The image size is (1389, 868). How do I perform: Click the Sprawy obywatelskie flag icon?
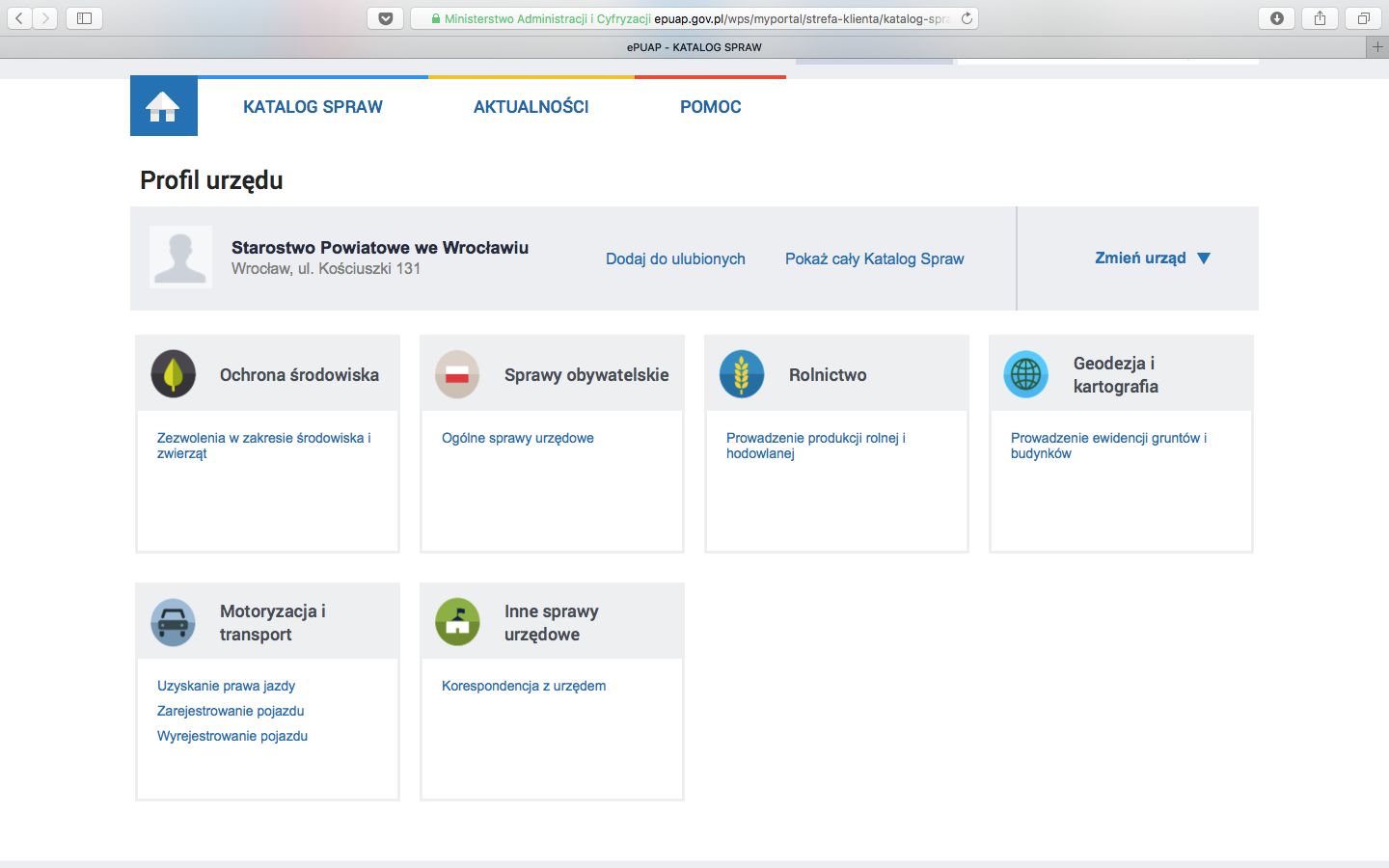point(457,374)
